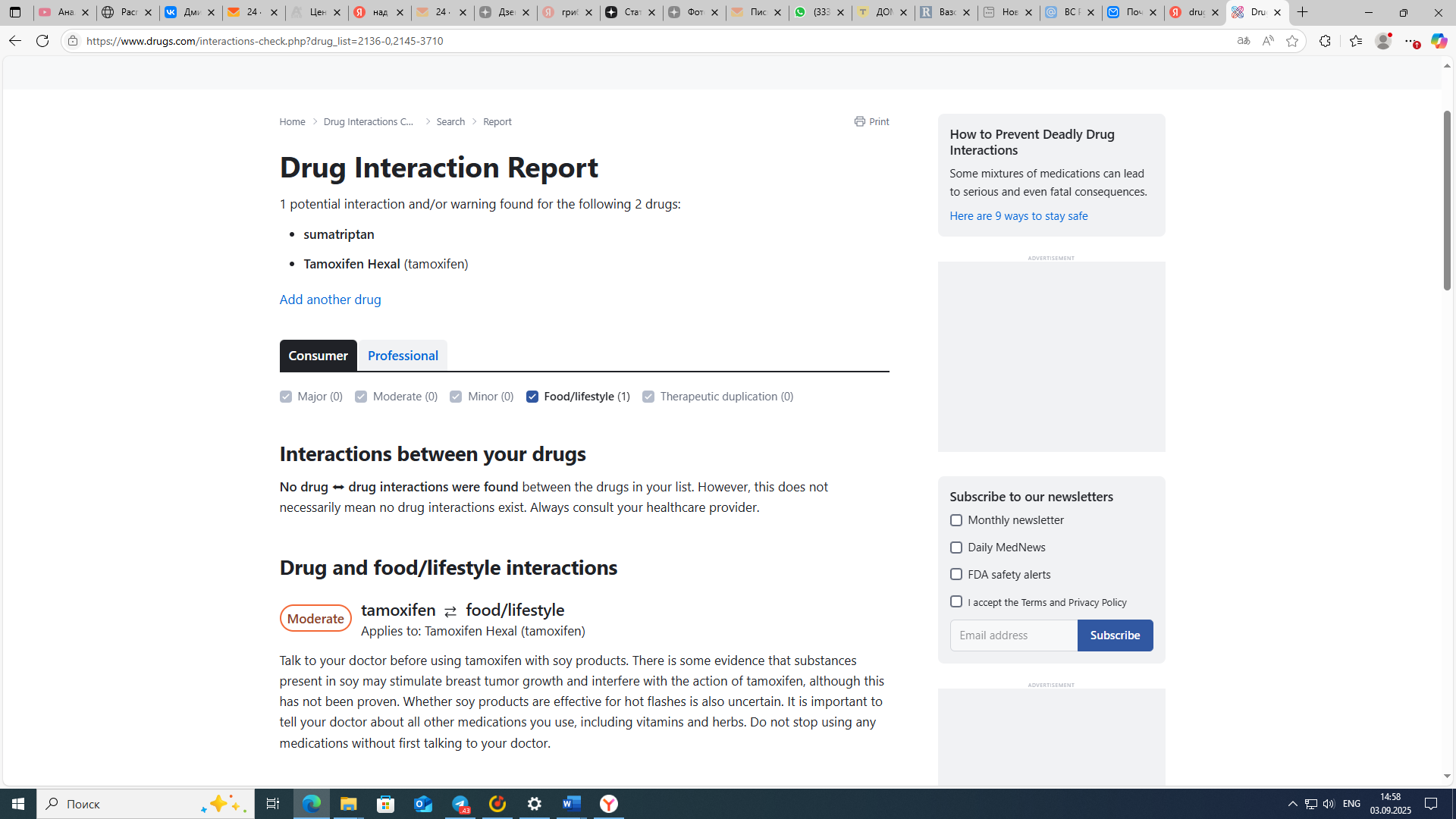Viewport: 1456px width, 819px height.
Task: Toggle the Food/lifestyle filter checkbox
Action: tap(532, 397)
